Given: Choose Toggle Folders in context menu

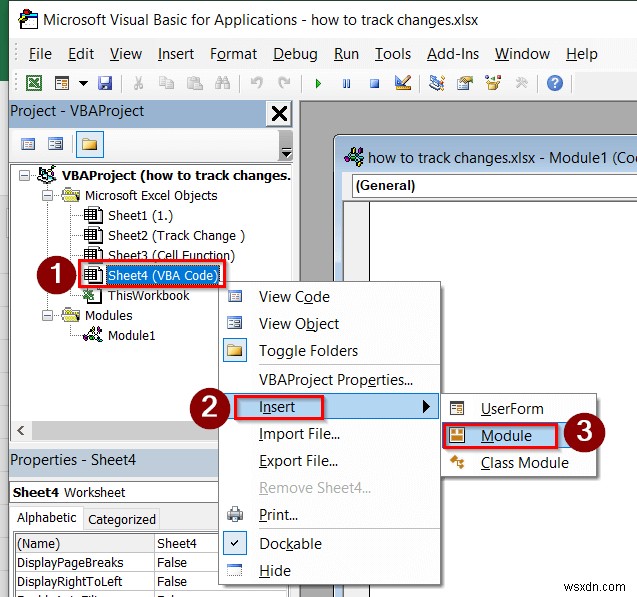Looking at the screenshot, I should click(x=329, y=350).
